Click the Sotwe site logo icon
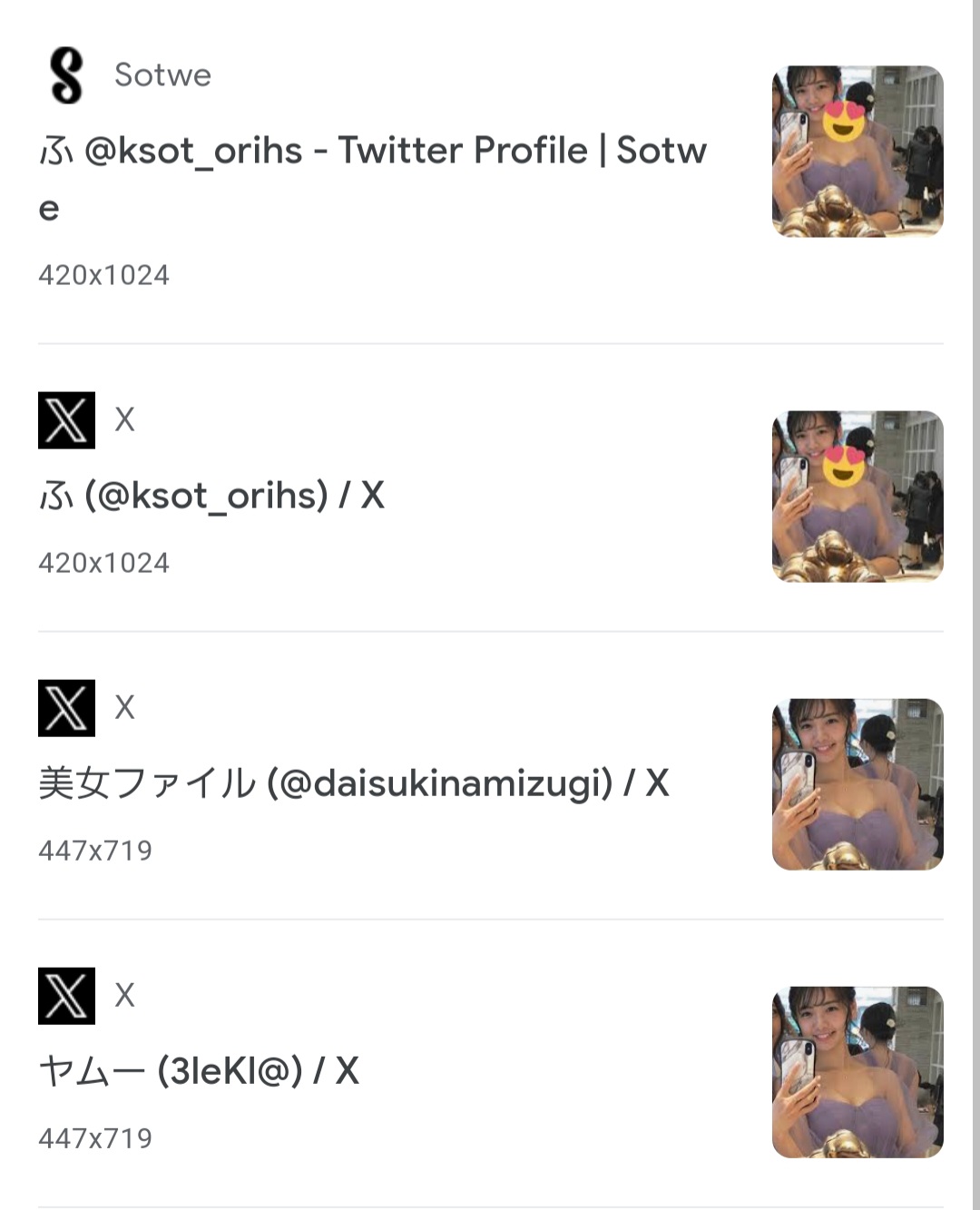 click(x=66, y=75)
